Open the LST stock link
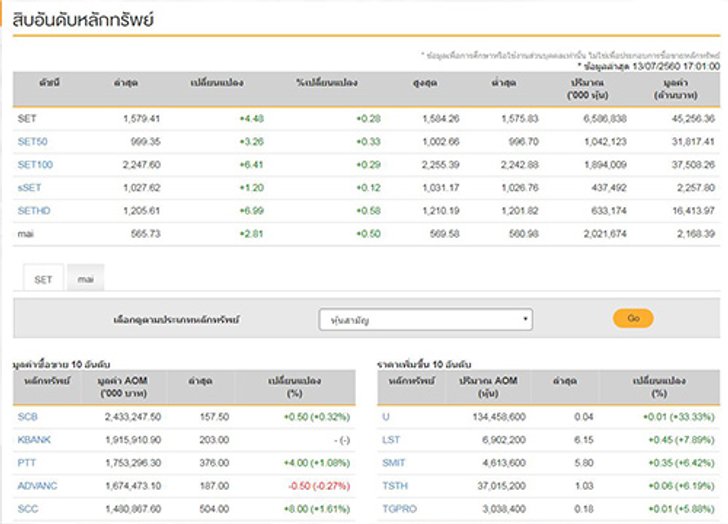Screen dimensions: 728x524 391,440
